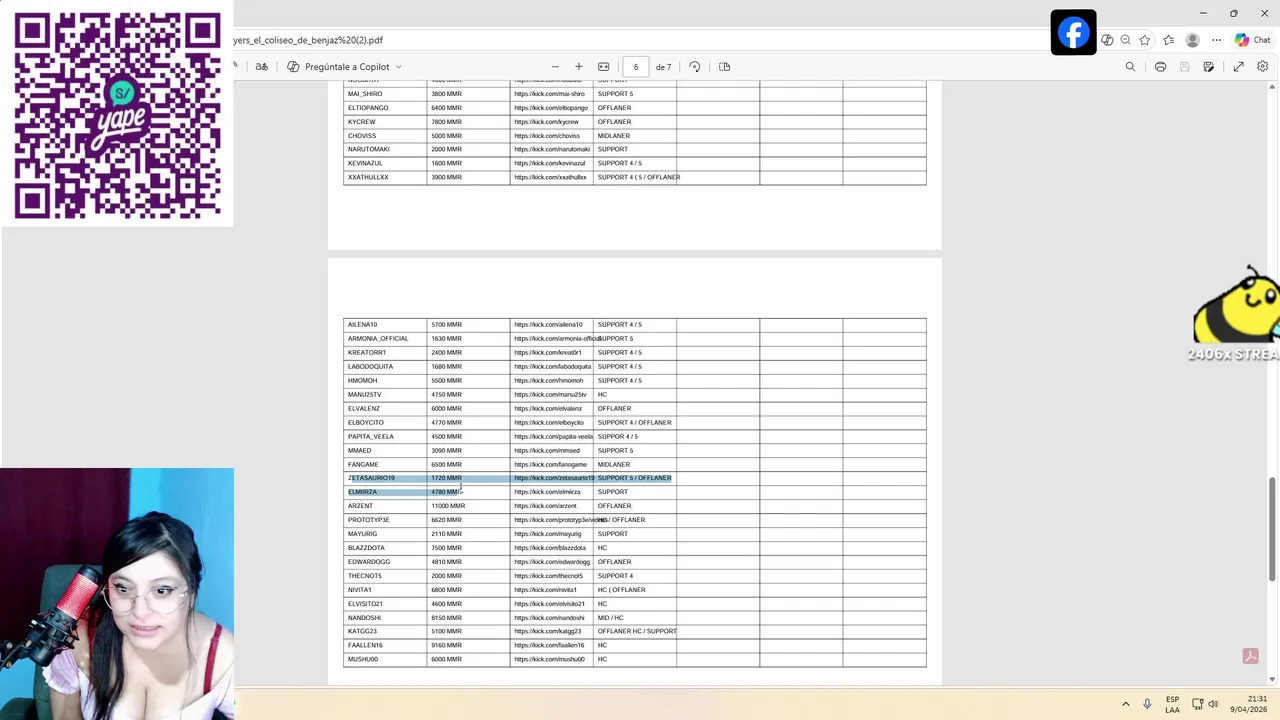Open link https://kick.com/kycrew
Image resolution: width=1280 pixels, height=720 pixels.
(546, 122)
